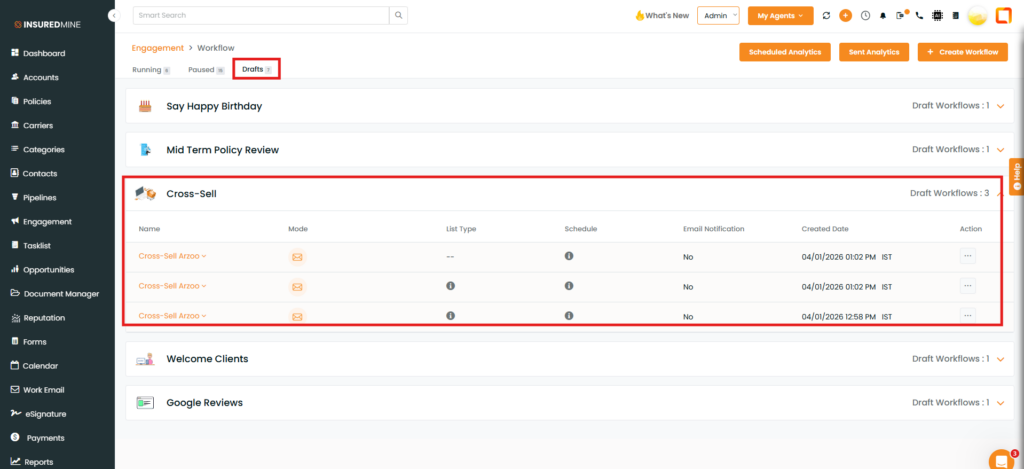Click the phone call icon
1024x469 pixels.
point(919,16)
